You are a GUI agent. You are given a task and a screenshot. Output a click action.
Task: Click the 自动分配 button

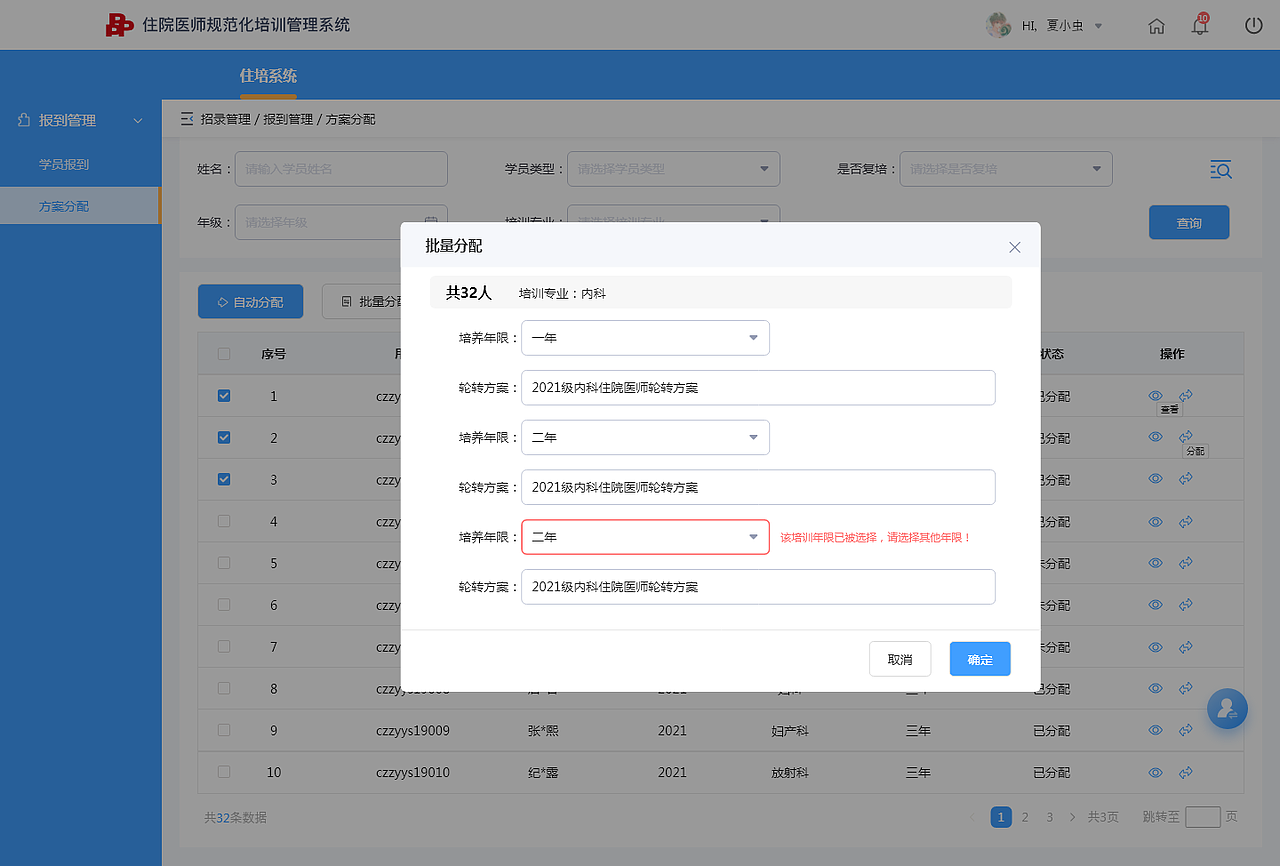[251, 301]
